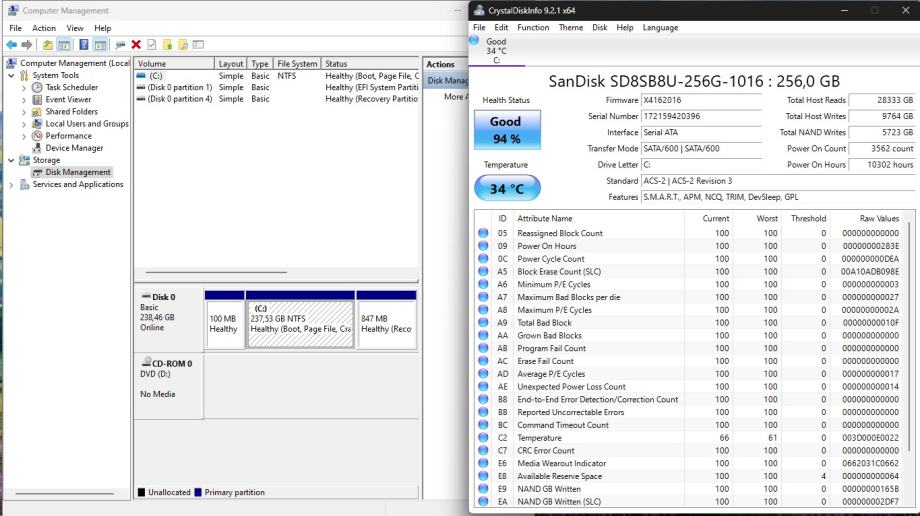
Task: Click the Performance icon in tree
Action: [37, 136]
